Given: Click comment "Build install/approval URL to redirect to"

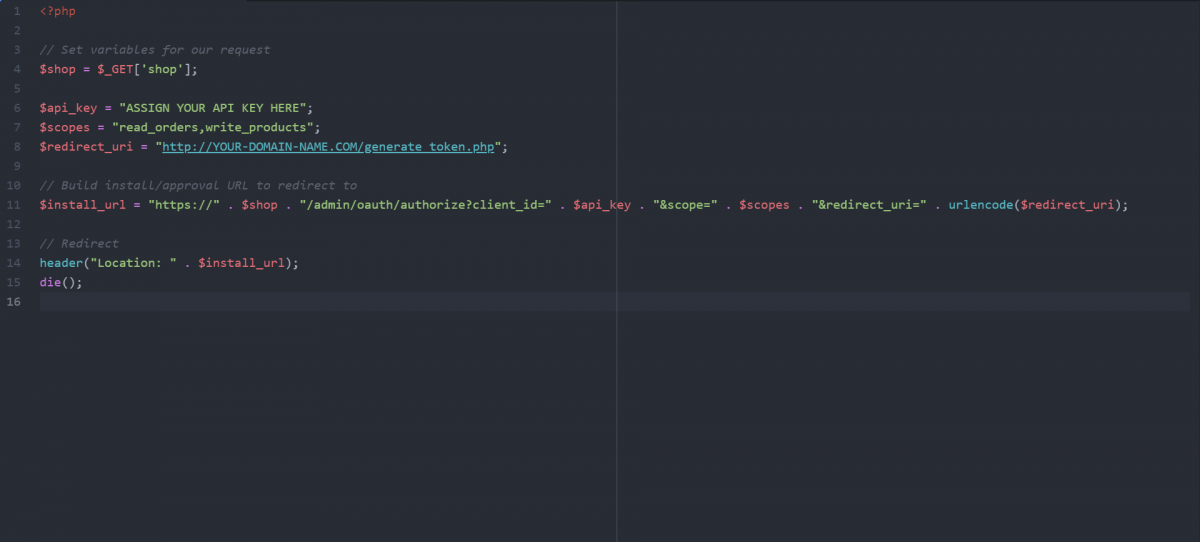Looking at the screenshot, I should 198,186.
